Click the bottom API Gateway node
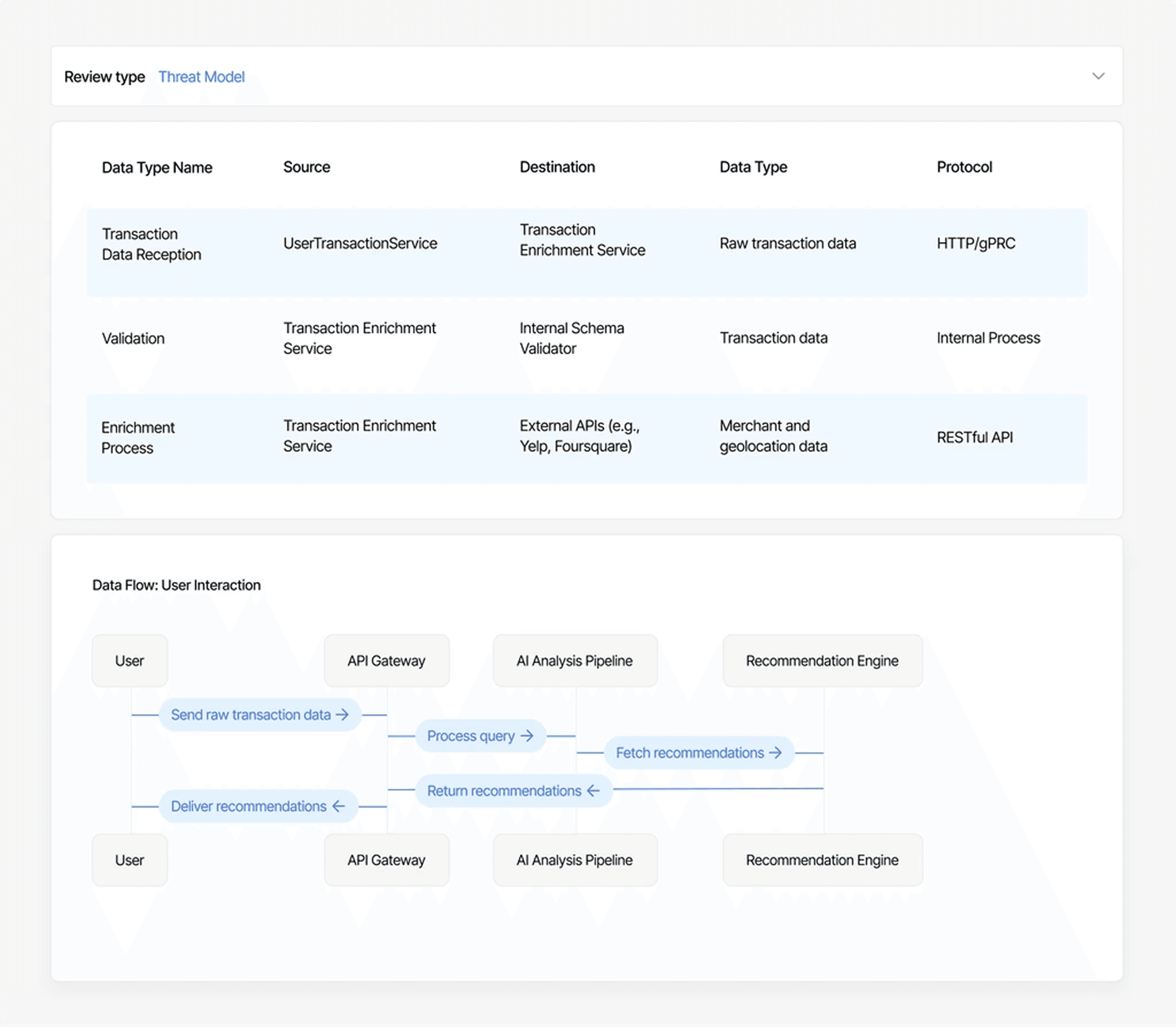This screenshot has height=1027, width=1176. click(387, 860)
